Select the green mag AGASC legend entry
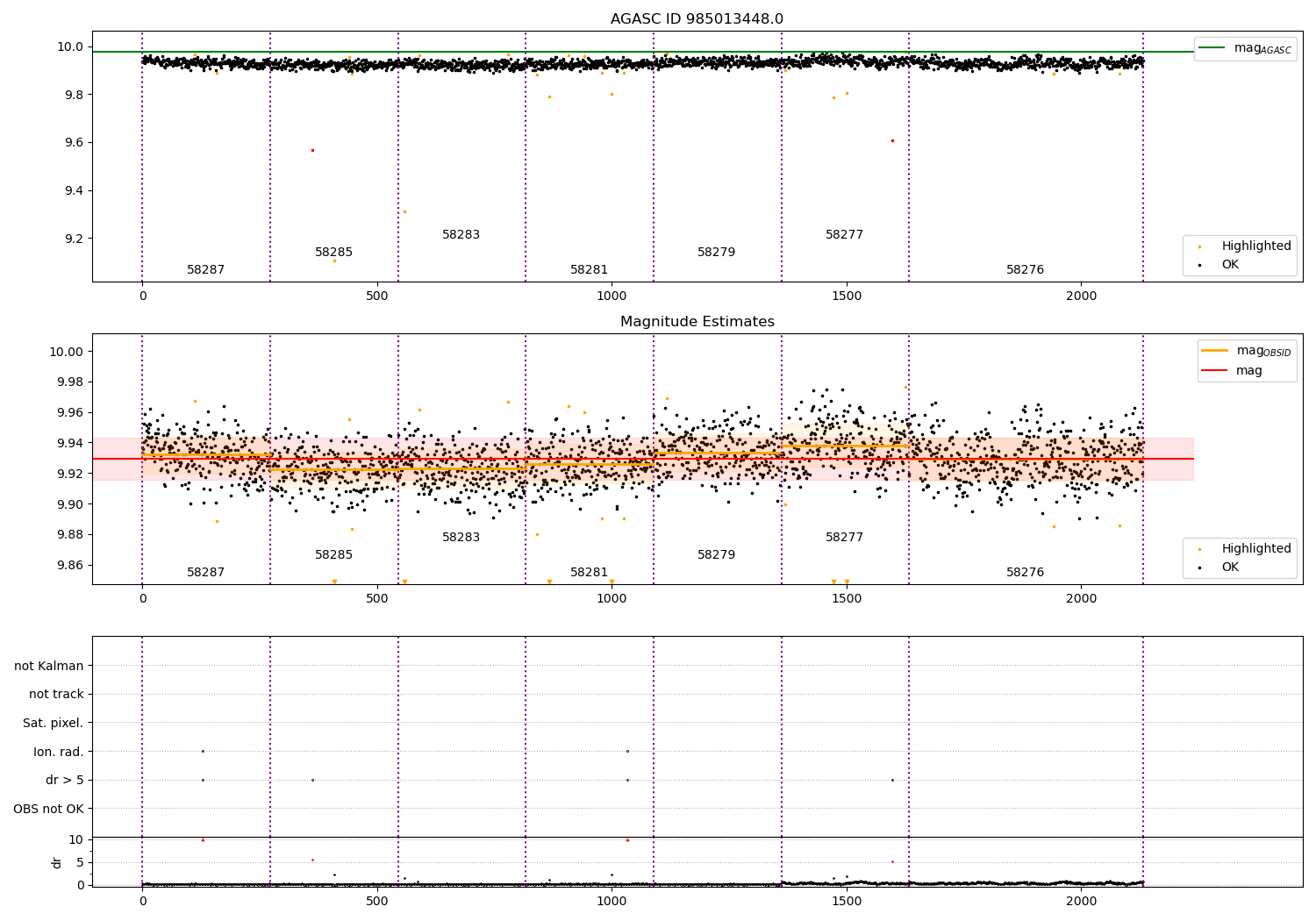 (x=1245, y=48)
